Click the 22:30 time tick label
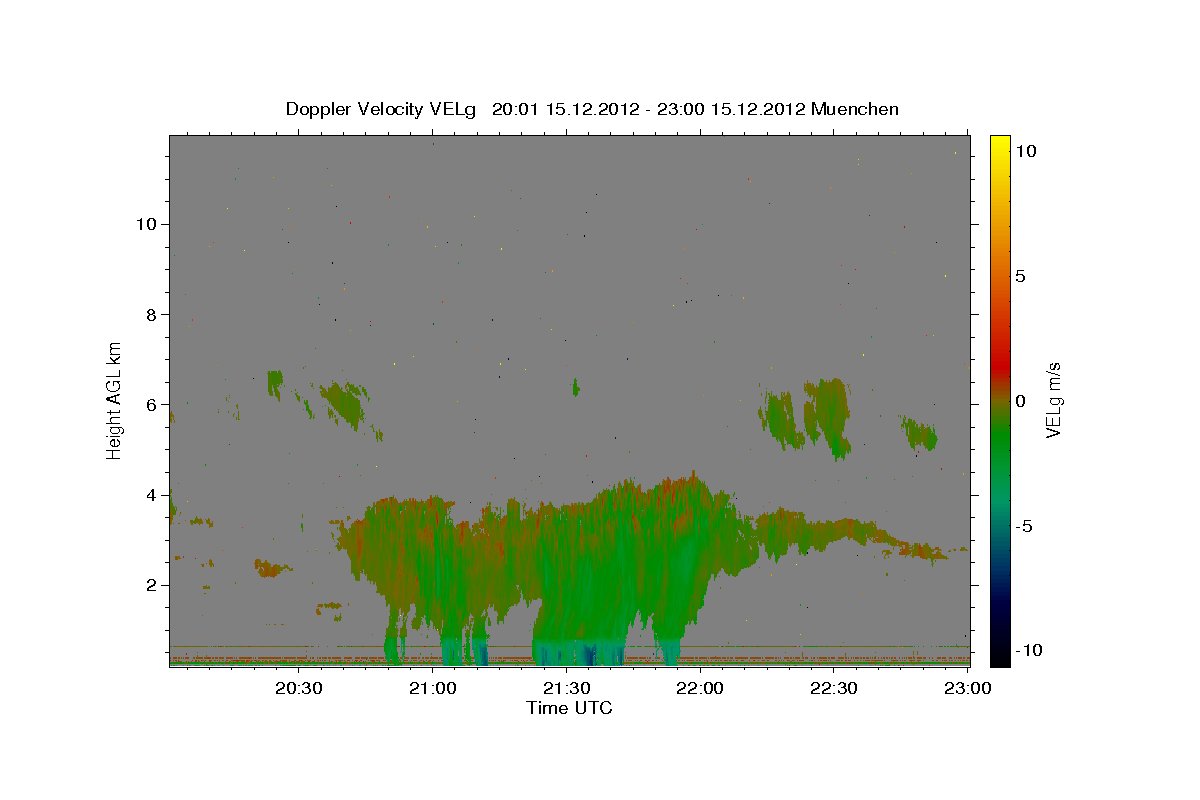The width and height of the screenshot is (1200, 800). (x=833, y=688)
